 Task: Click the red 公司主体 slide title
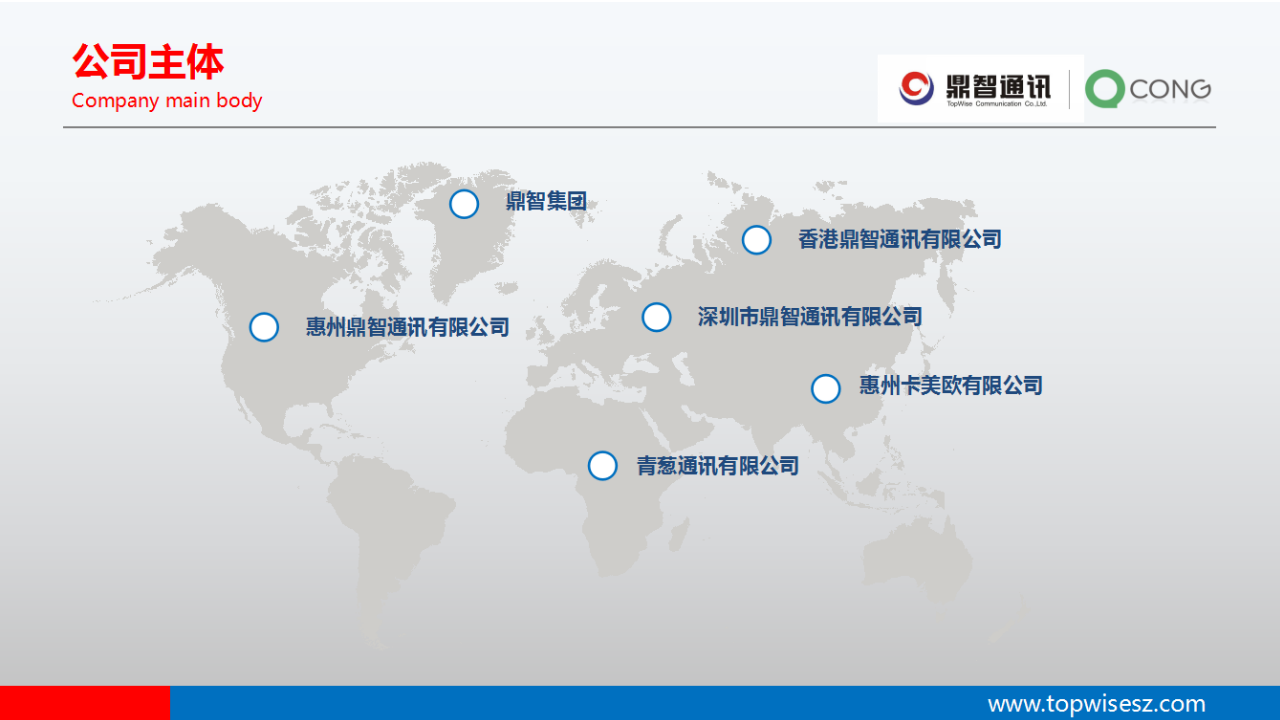click(x=147, y=62)
